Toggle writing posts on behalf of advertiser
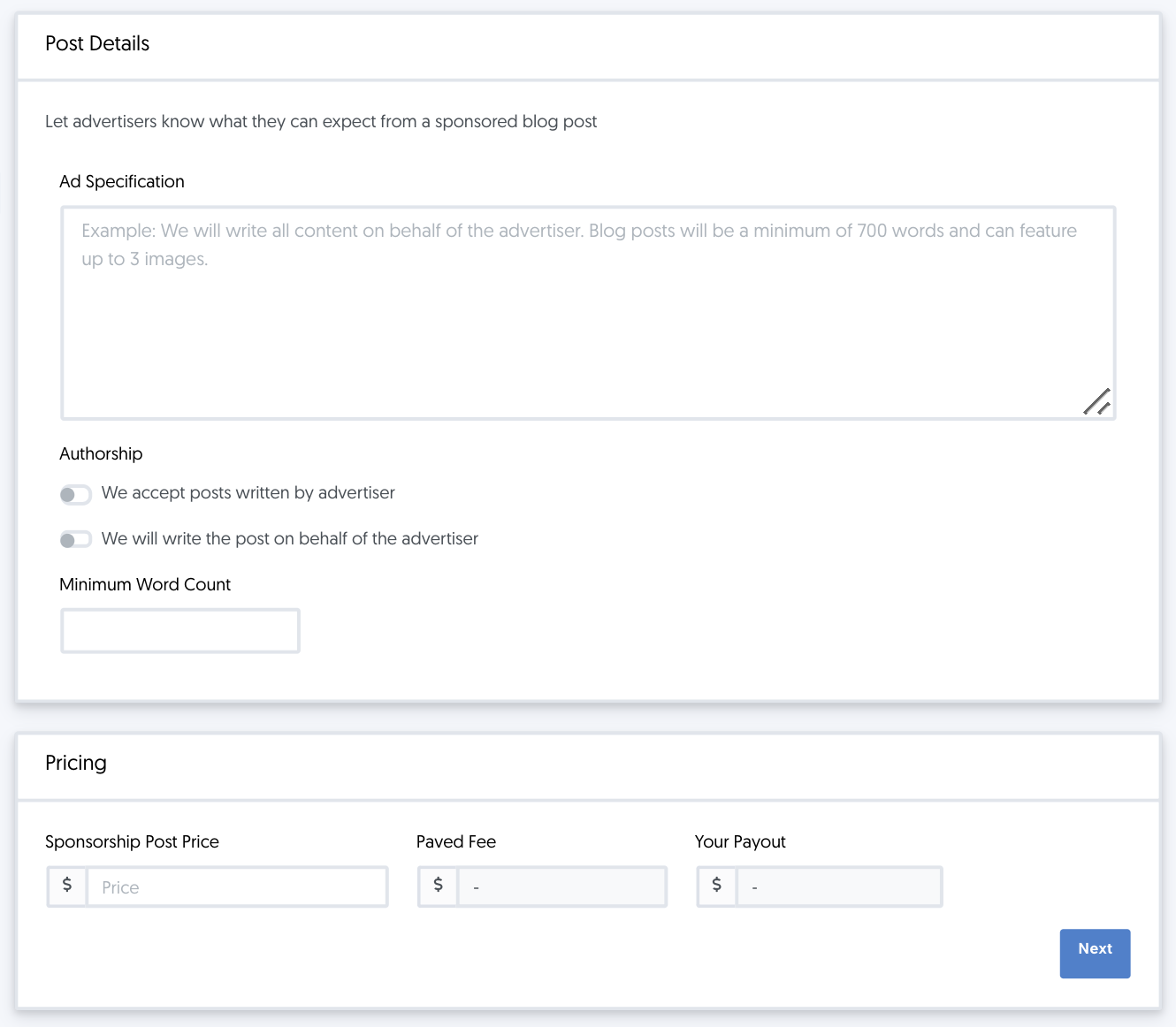 point(76,539)
